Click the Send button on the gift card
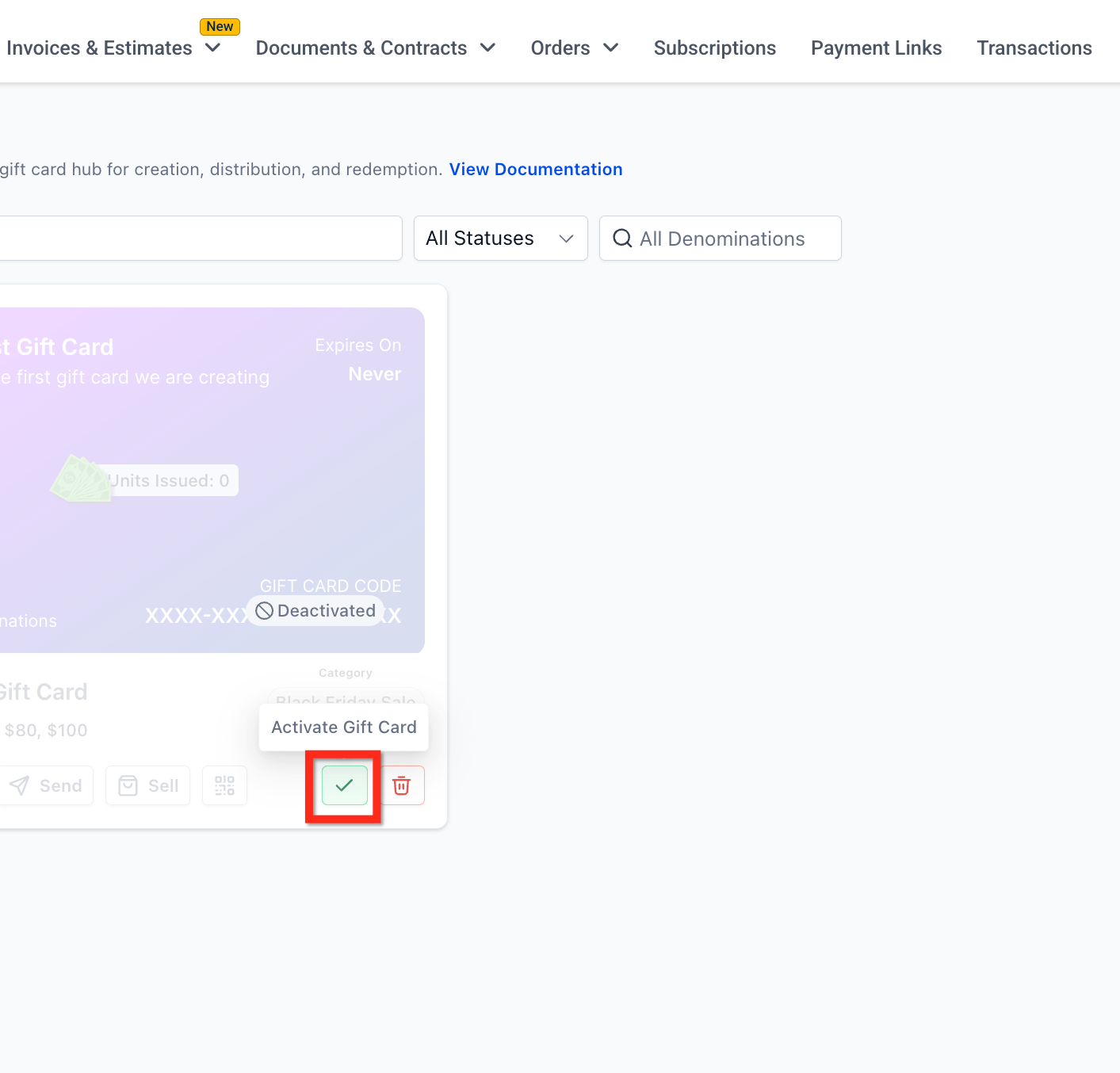The height and width of the screenshot is (1073, 1120). pos(46,785)
